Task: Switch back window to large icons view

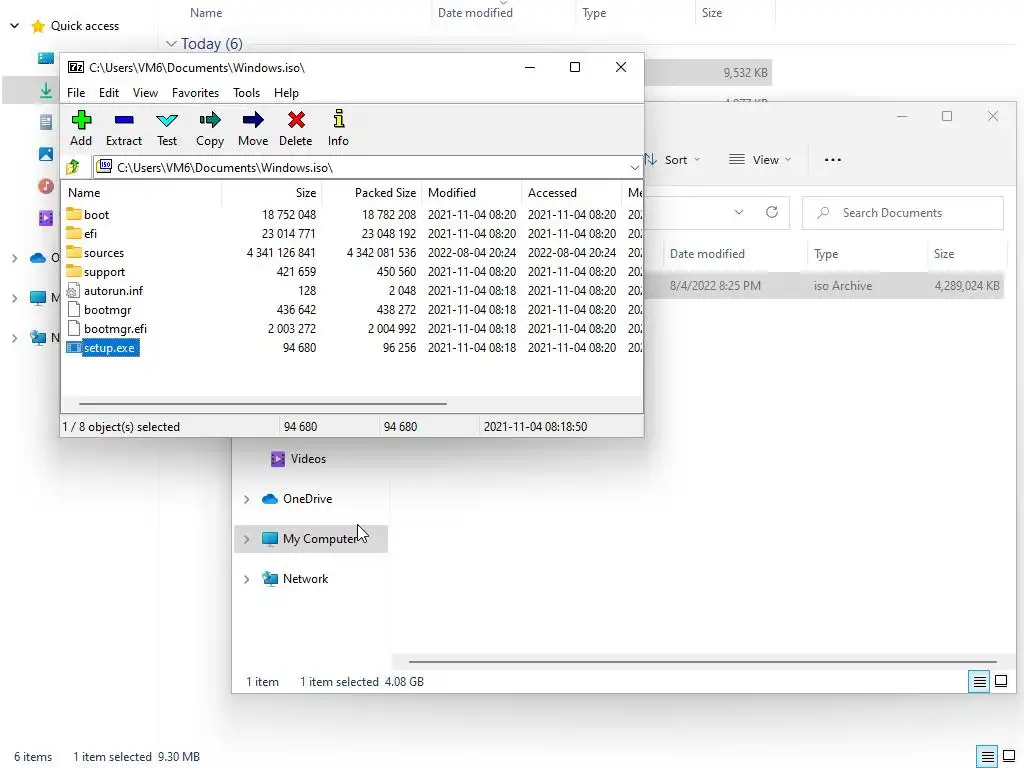Action: 1009,756
